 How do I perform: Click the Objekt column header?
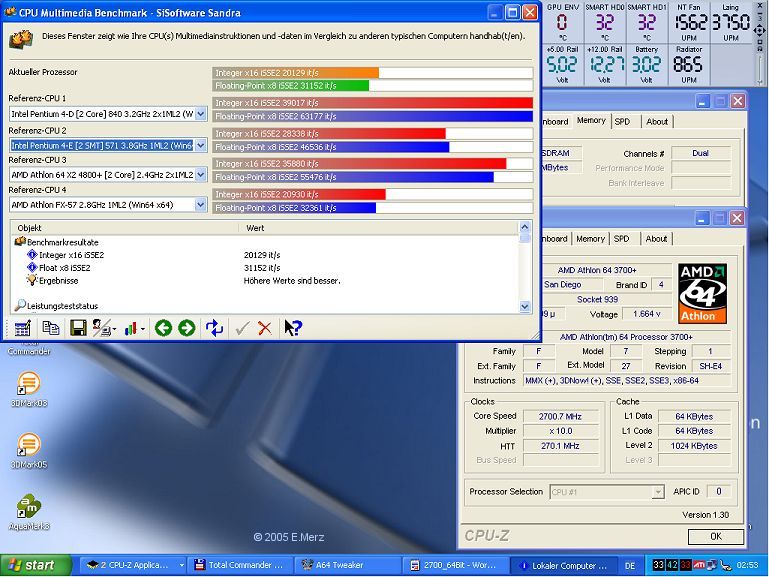(125, 228)
